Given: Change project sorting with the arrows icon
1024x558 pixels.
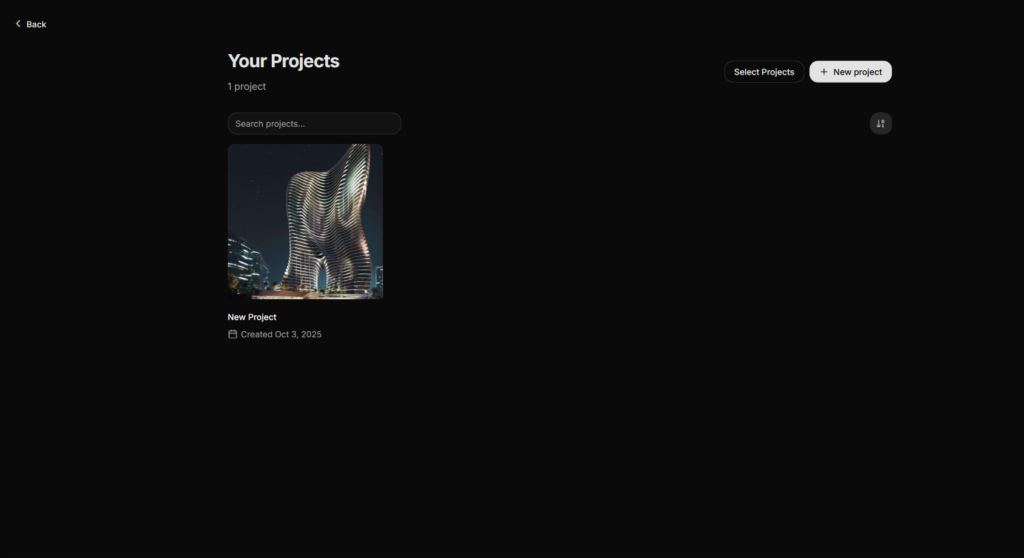Looking at the screenshot, I should tap(880, 124).
